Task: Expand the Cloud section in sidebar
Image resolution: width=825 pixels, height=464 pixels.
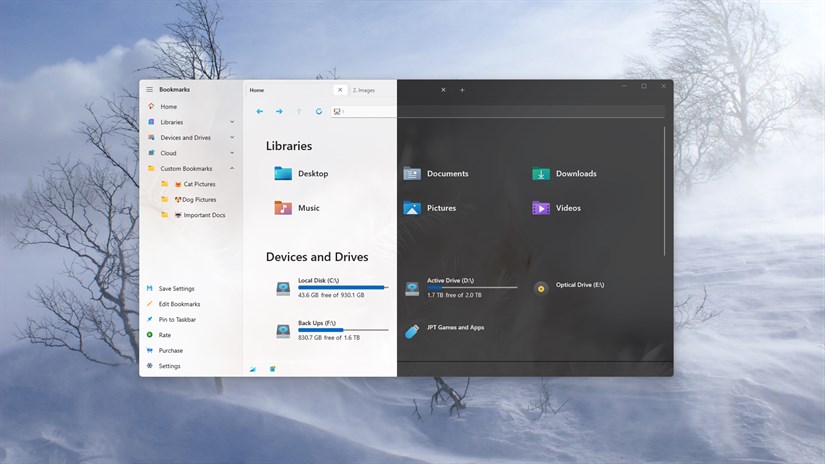Action: pos(232,153)
